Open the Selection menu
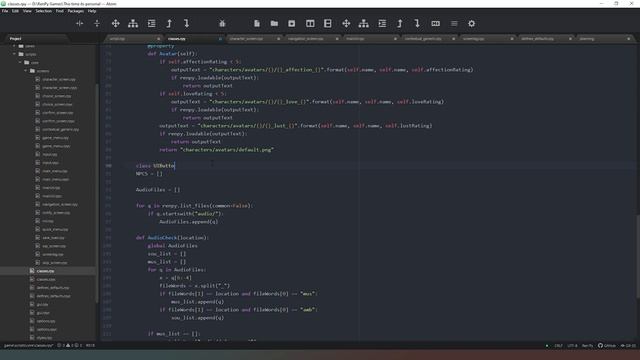The image size is (640, 360). tap(43, 11)
